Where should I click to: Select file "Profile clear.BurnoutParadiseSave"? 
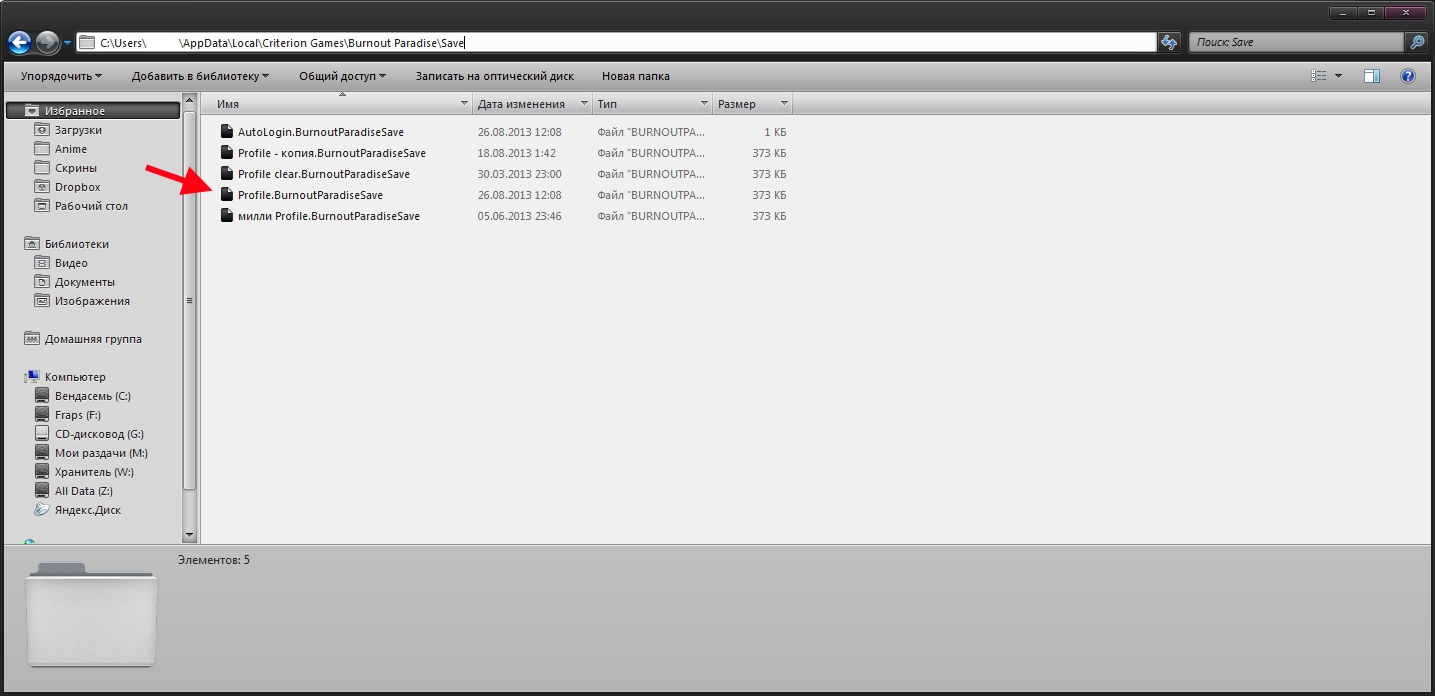pyautogui.click(x=324, y=174)
